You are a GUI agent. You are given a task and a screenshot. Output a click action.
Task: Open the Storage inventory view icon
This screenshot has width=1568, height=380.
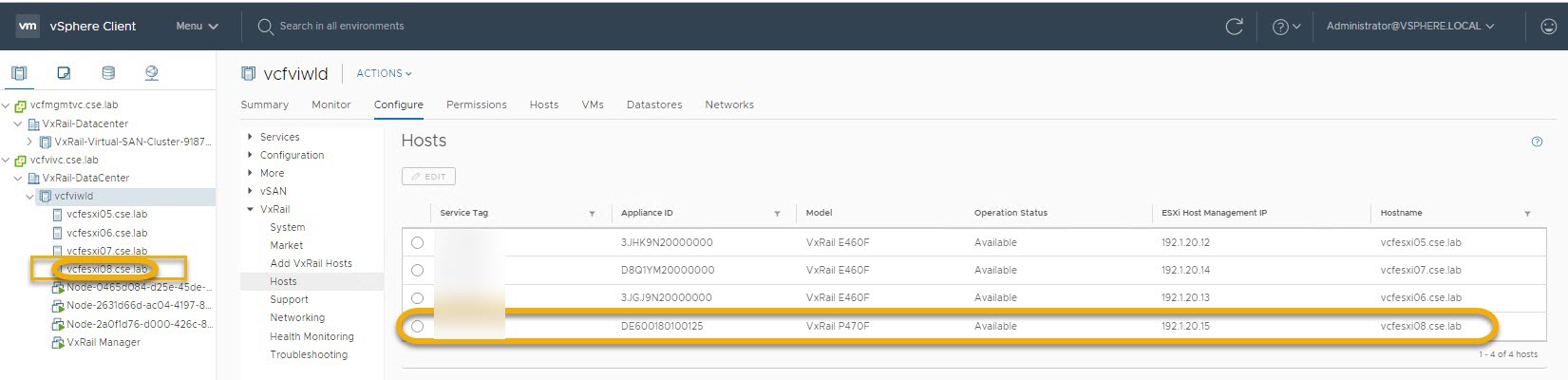coord(108,73)
